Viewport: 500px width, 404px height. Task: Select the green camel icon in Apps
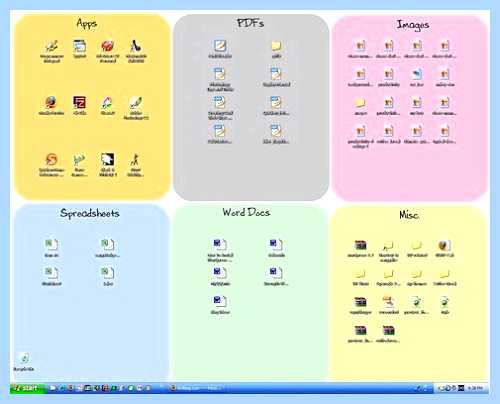point(79,160)
